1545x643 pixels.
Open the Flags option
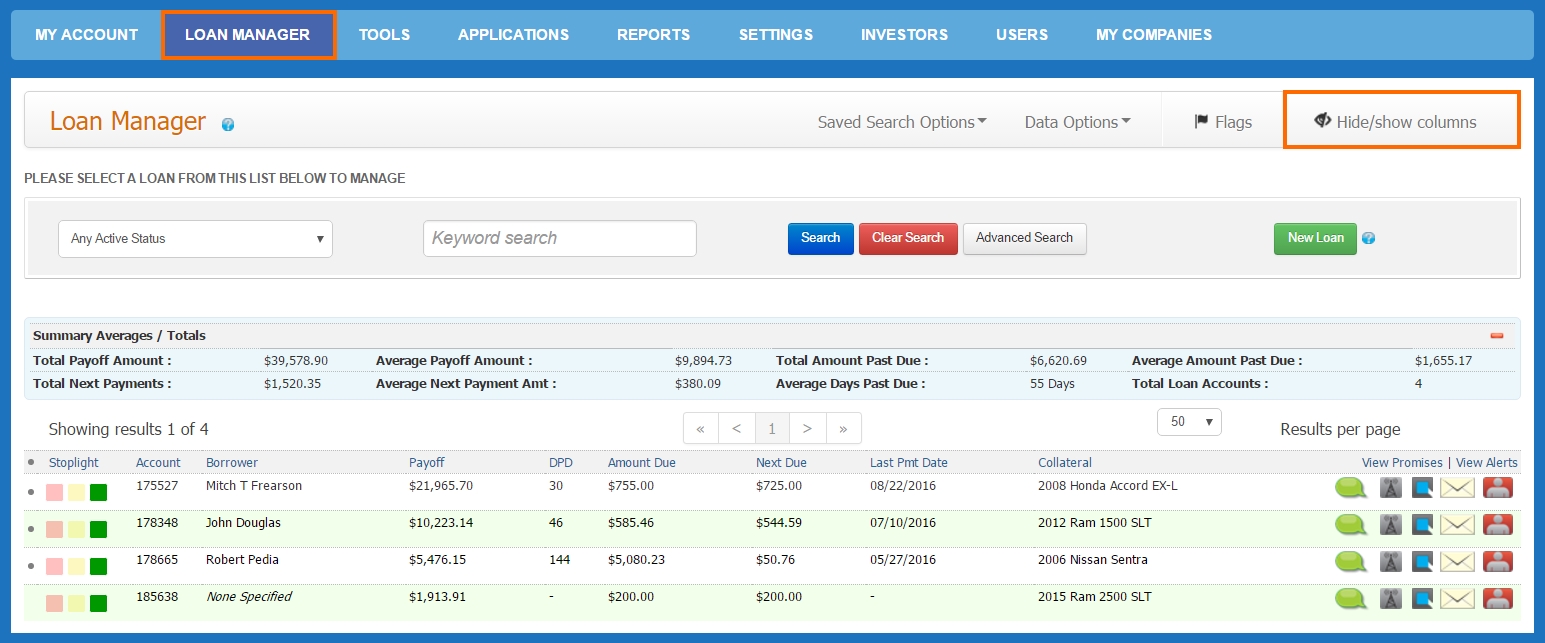click(x=1223, y=122)
